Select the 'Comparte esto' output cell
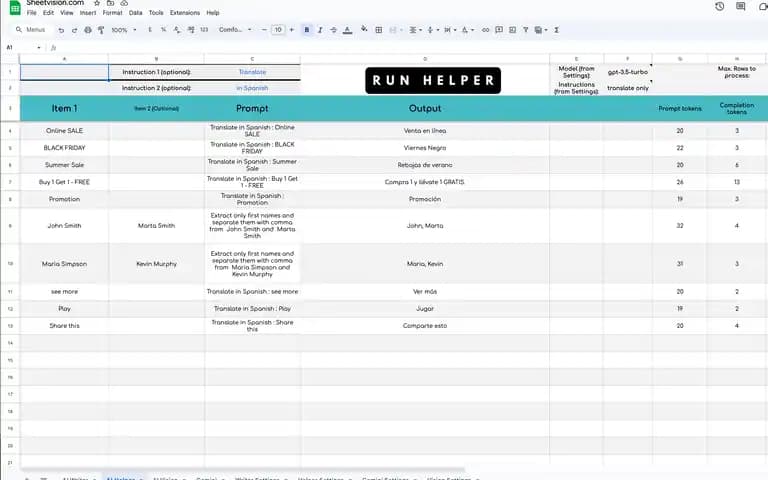Viewport: 768px width, 480px height. [x=425, y=326]
